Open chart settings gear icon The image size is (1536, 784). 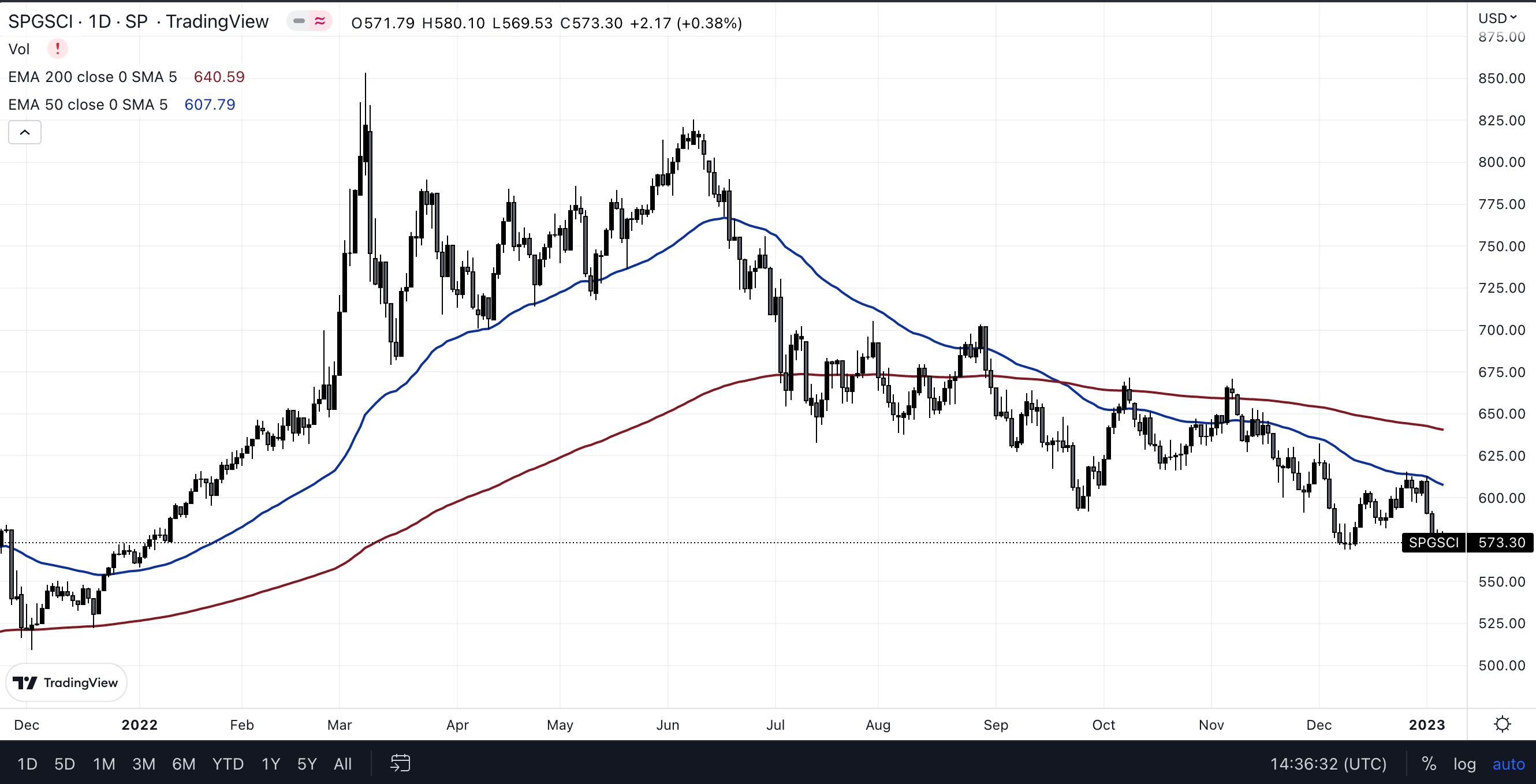click(1502, 725)
